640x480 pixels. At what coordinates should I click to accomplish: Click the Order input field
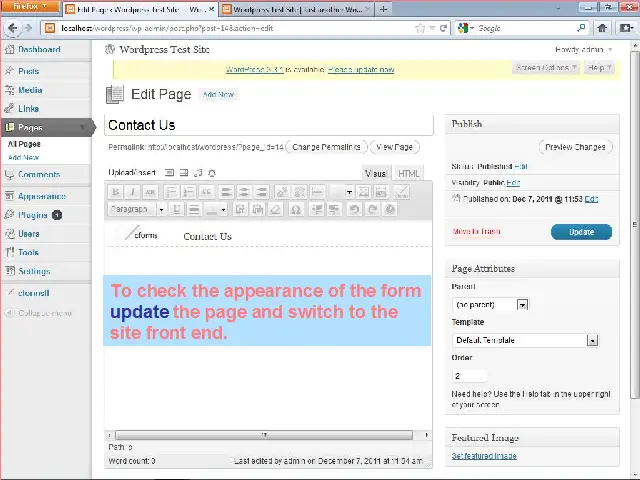coord(469,376)
